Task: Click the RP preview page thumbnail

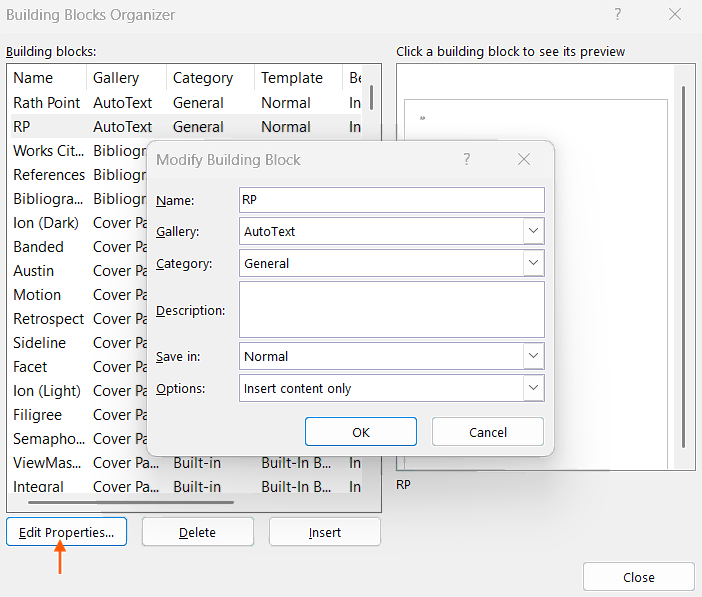Action: click(x=535, y=284)
